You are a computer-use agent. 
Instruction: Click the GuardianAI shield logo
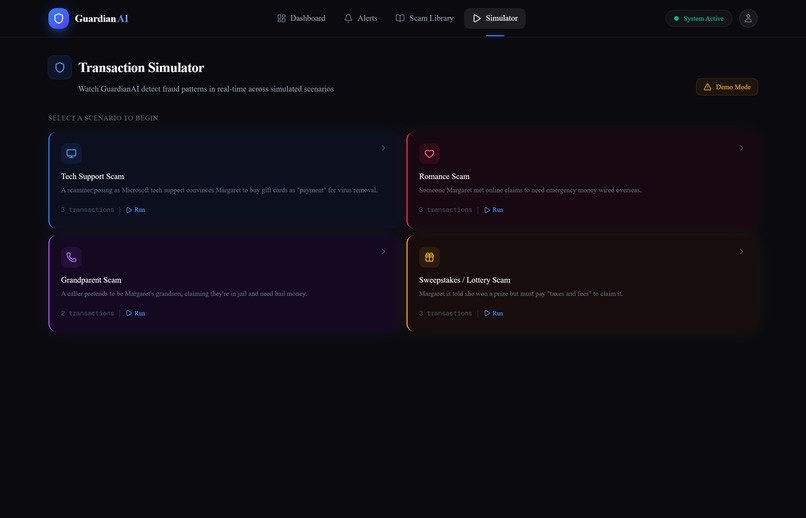59,18
